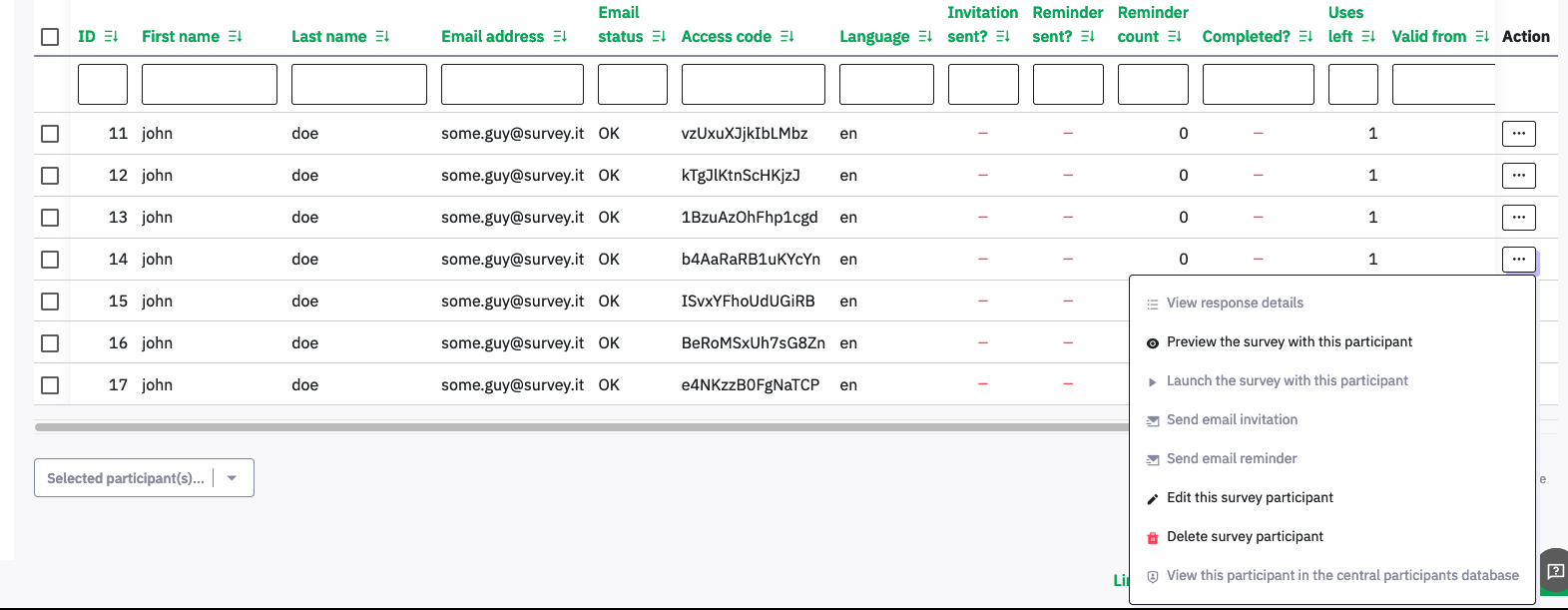Viewport: 1568px width, 610px height.
Task: Sort by ID column sort icon
Action: 111,37
